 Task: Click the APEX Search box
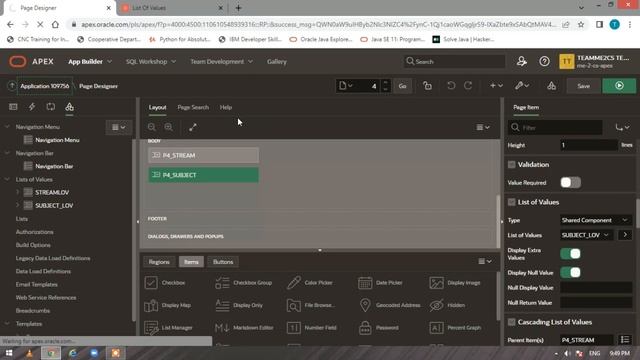point(454,61)
